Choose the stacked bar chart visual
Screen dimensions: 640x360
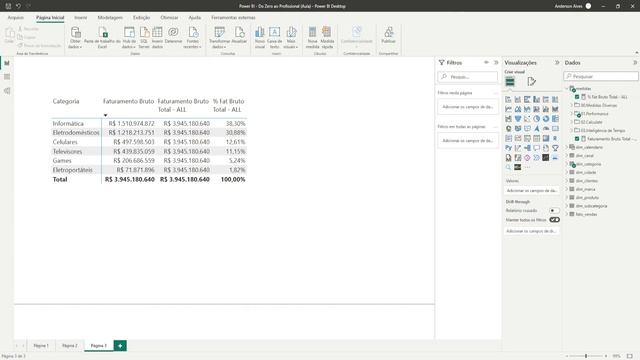point(508,100)
